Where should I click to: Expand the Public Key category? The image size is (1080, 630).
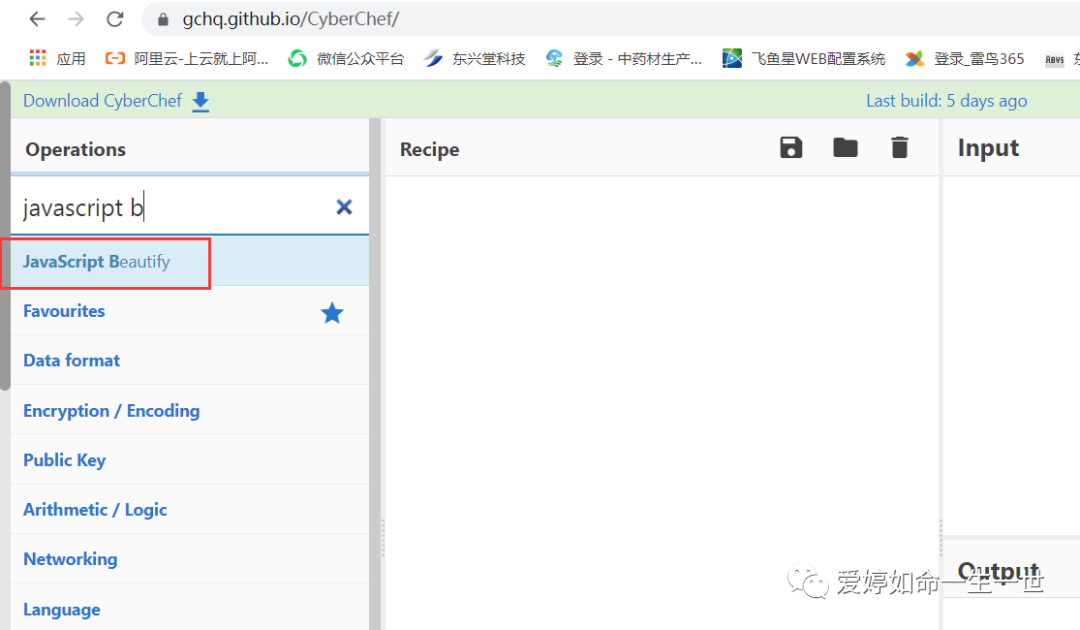[190, 460]
